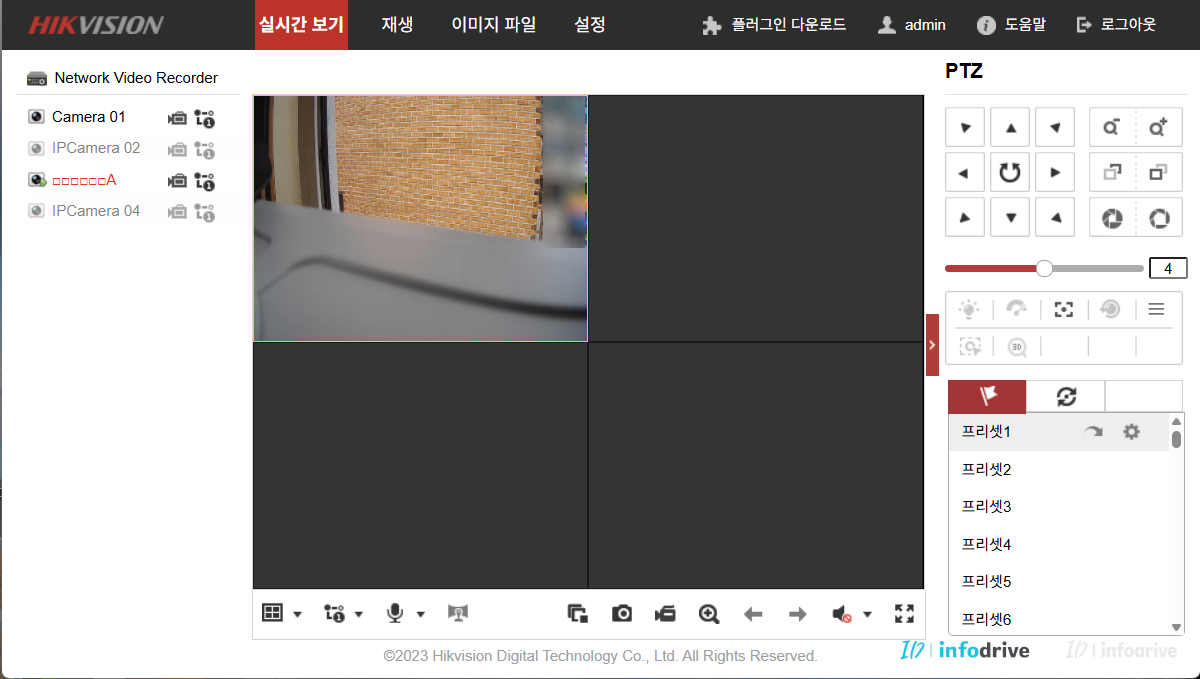Toggle the PTZ light icon

coord(969,309)
